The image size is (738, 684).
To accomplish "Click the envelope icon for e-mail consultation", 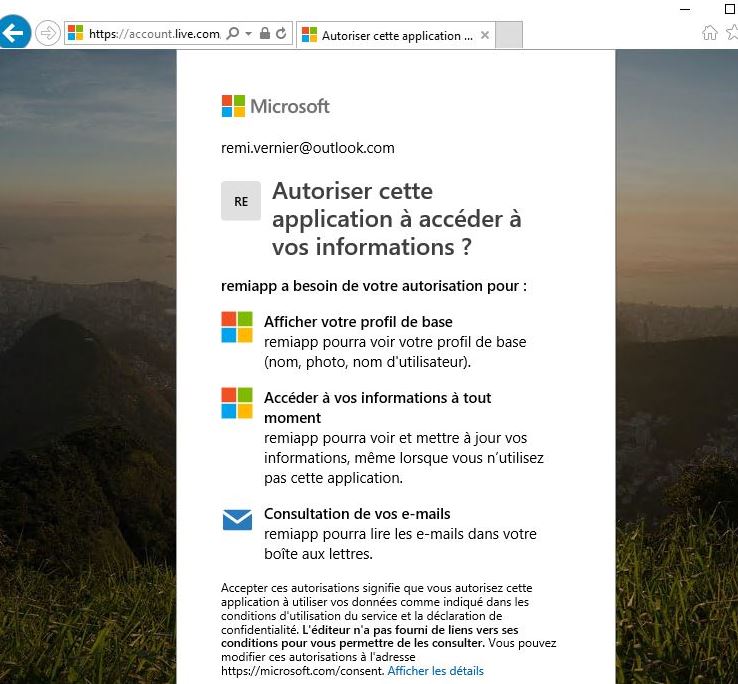I will 237,520.
